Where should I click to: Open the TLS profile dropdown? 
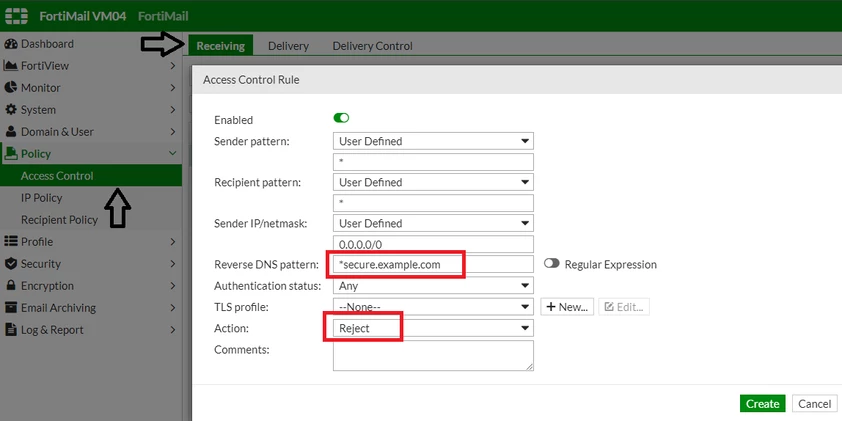[433, 307]
